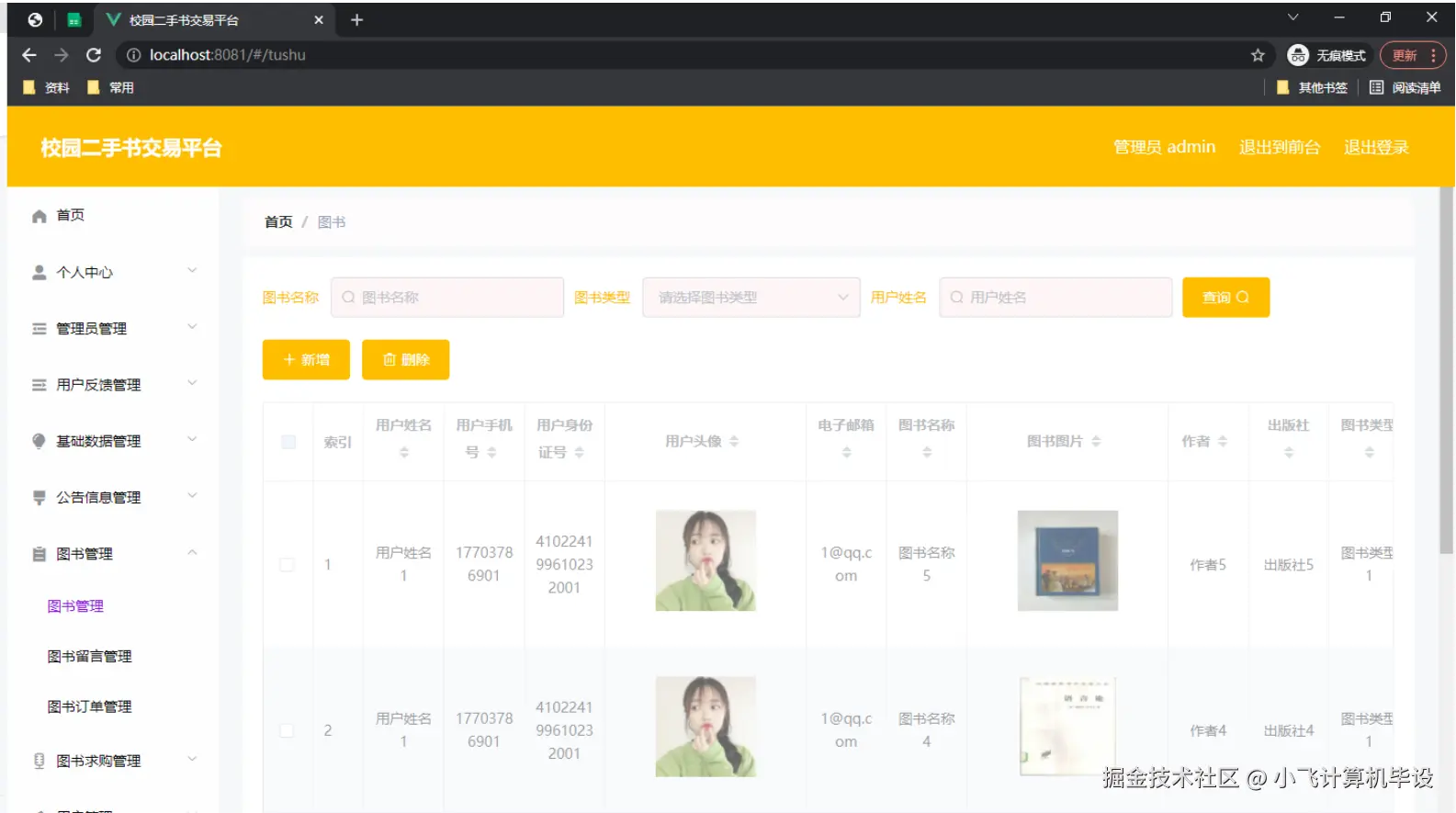The image size is (1456, 813).
Task: Click the 无痕模式 incognito icon
Action: click(1298, 55)
